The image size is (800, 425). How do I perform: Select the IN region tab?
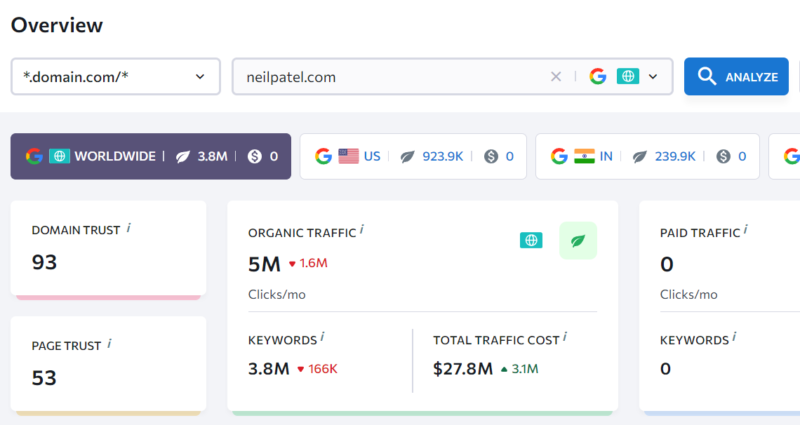(x=647, y=156)
